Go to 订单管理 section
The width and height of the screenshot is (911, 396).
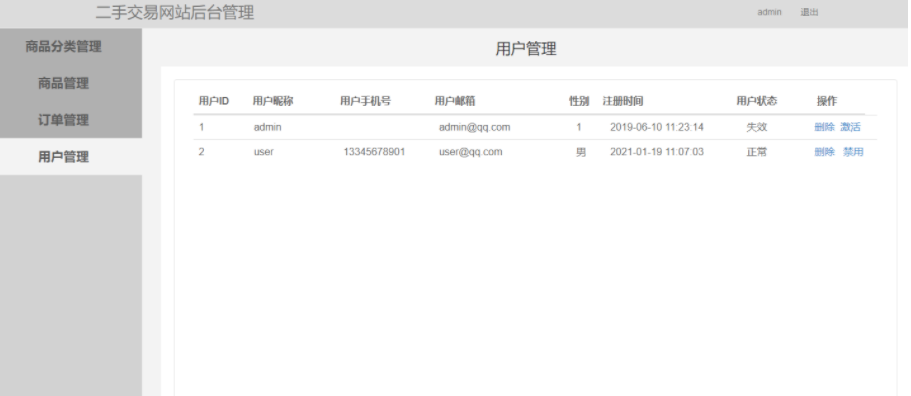point(63,120)
